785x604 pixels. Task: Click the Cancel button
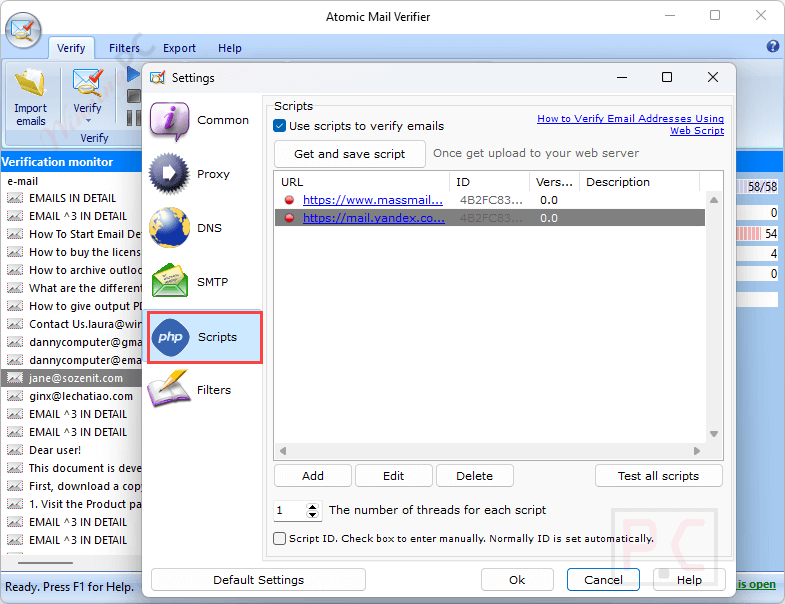[603, 580]
